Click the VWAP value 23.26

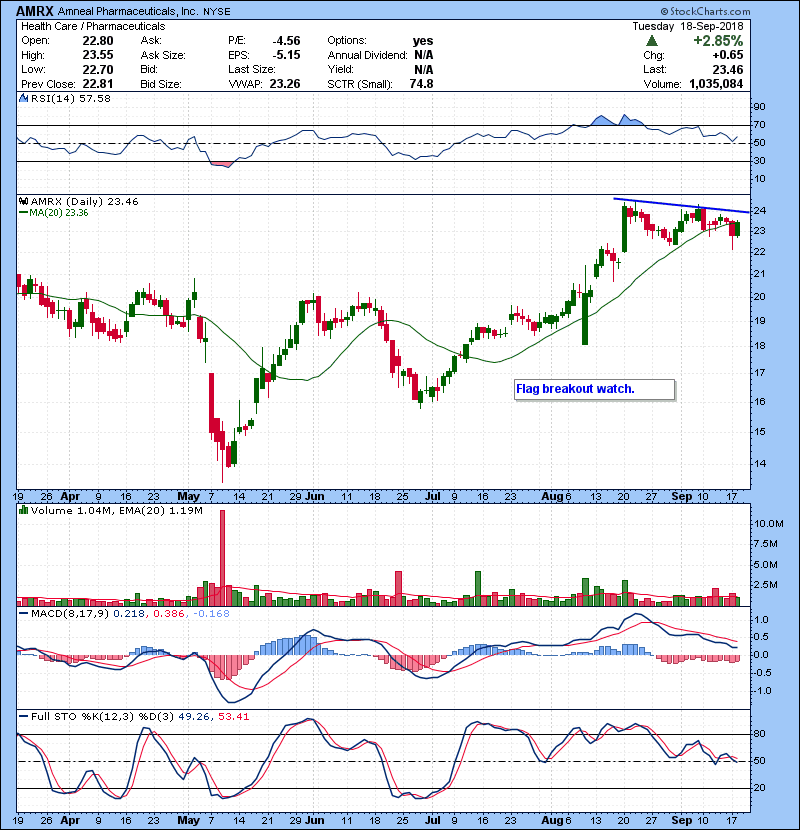pos(284,84)
